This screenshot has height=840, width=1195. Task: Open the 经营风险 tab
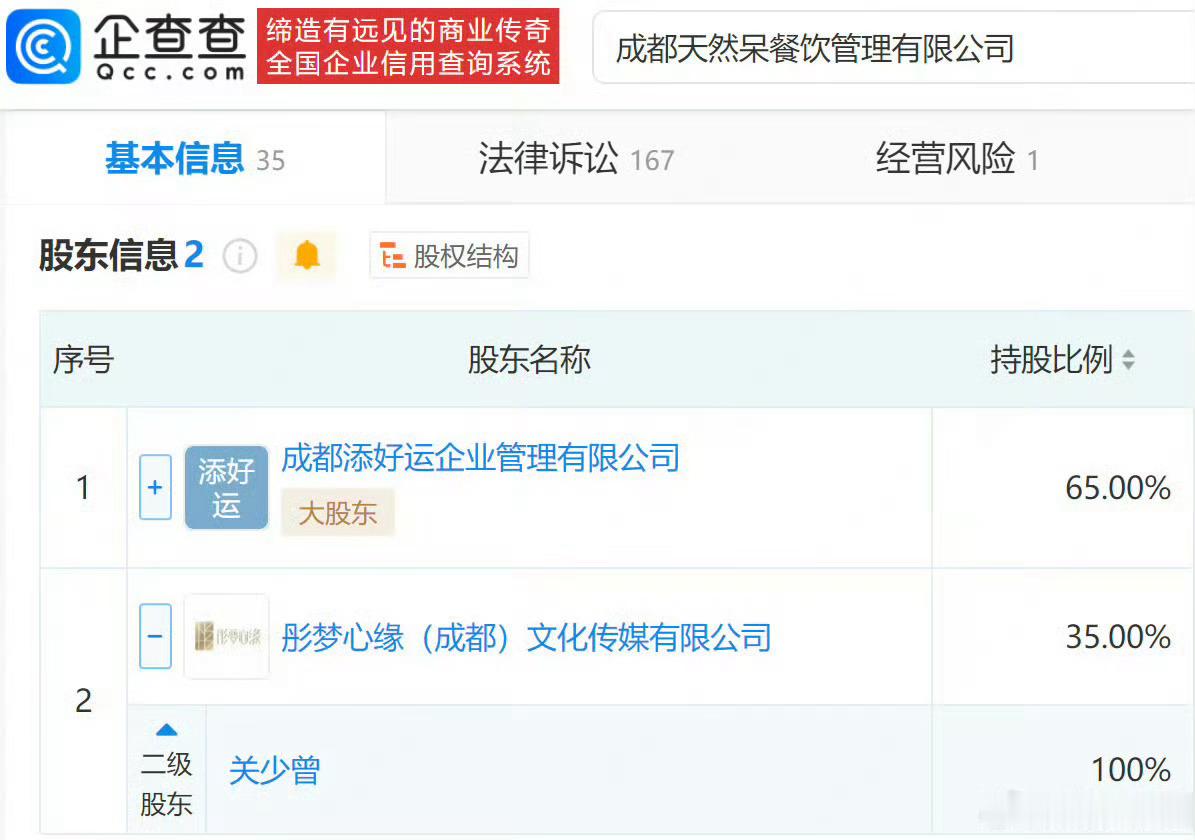957,159
